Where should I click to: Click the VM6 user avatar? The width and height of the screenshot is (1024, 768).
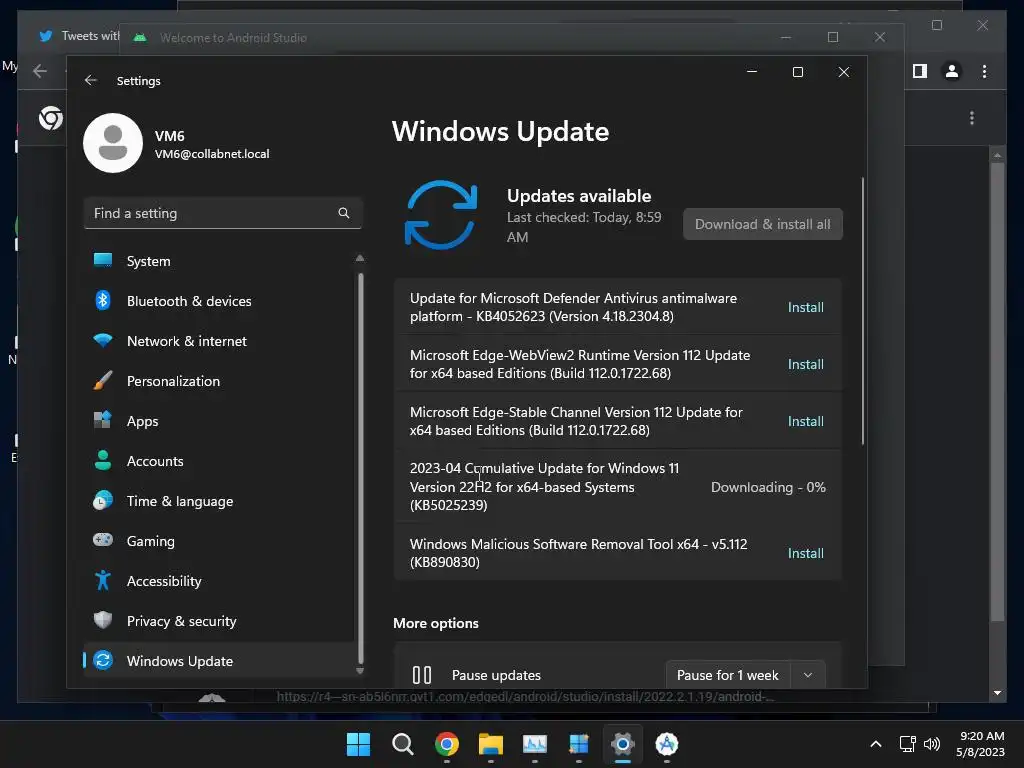[x=113, y=143]
